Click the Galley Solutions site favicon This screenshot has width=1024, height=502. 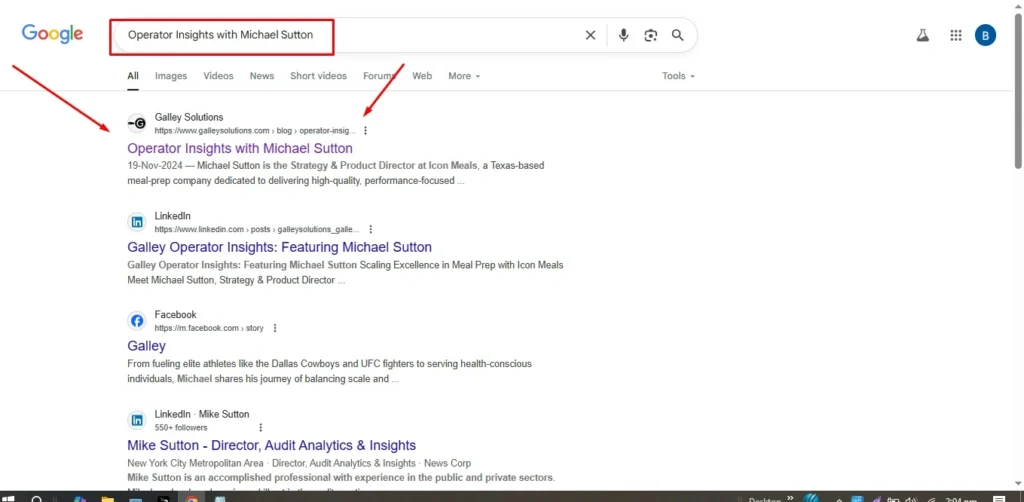pos(136,123)
